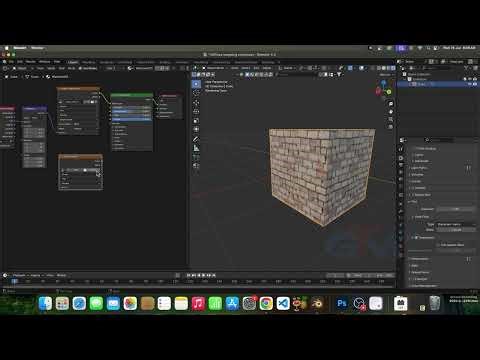Click the viewport zoom magnifier gizmo
Screen dimensions: 480x360
(x=391, y=104)
